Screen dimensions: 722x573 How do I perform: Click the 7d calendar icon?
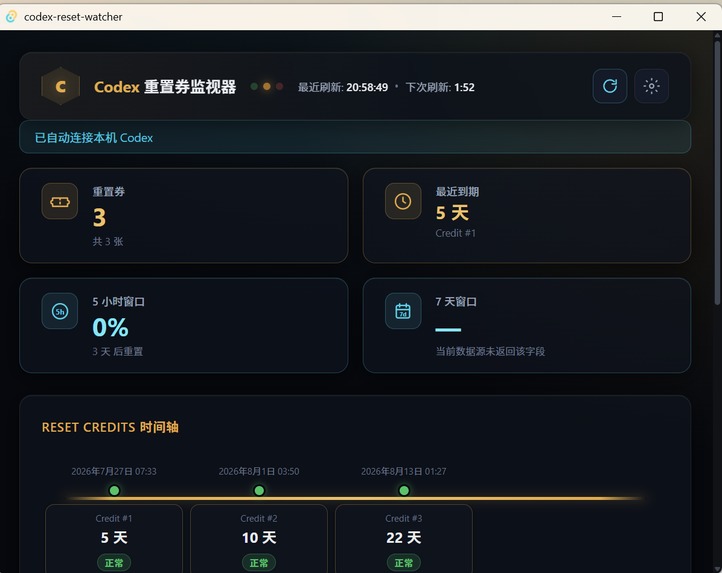(403, 311)
